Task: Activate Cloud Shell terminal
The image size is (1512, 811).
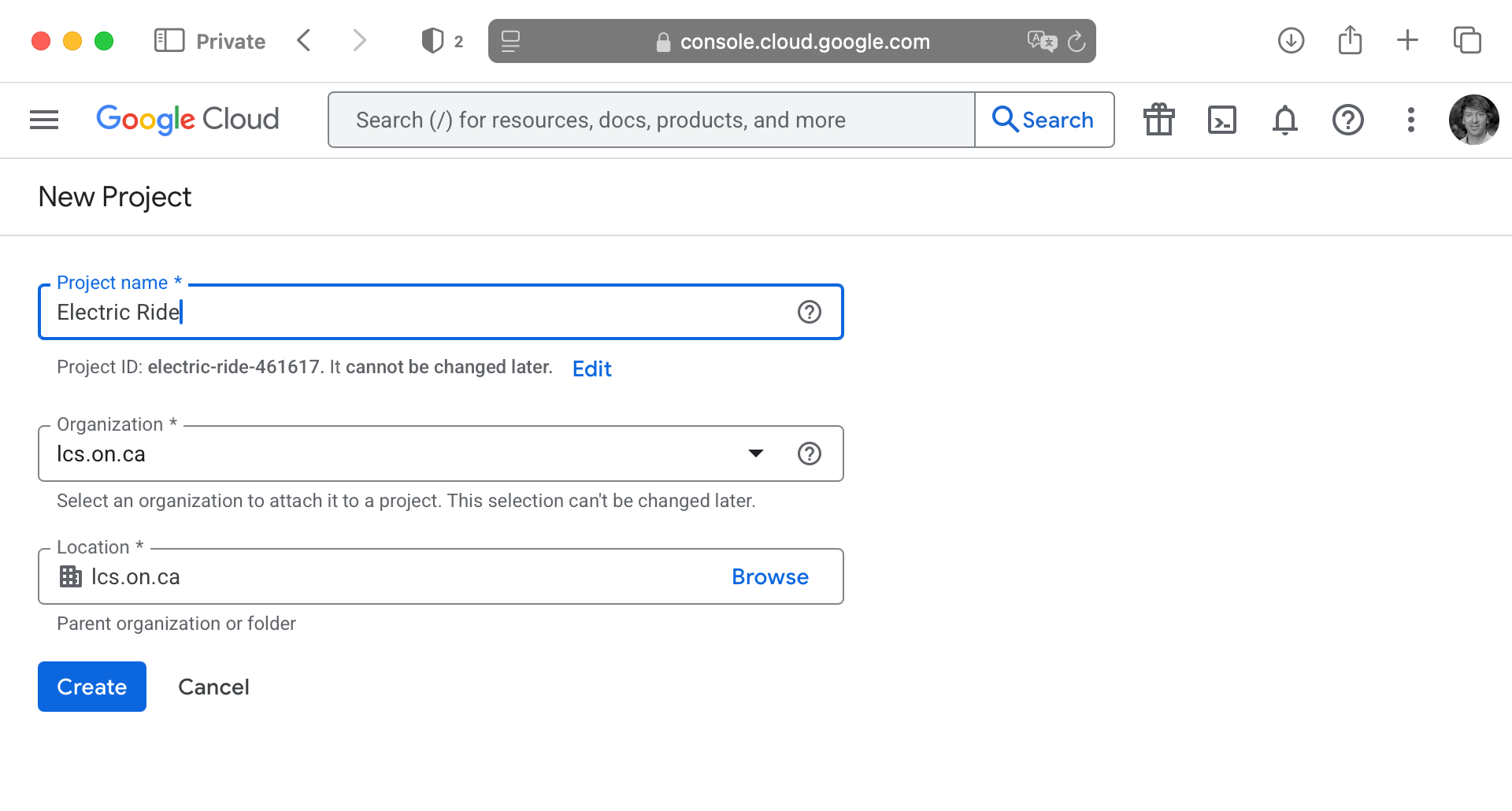Action: [x=1222, y=120]
